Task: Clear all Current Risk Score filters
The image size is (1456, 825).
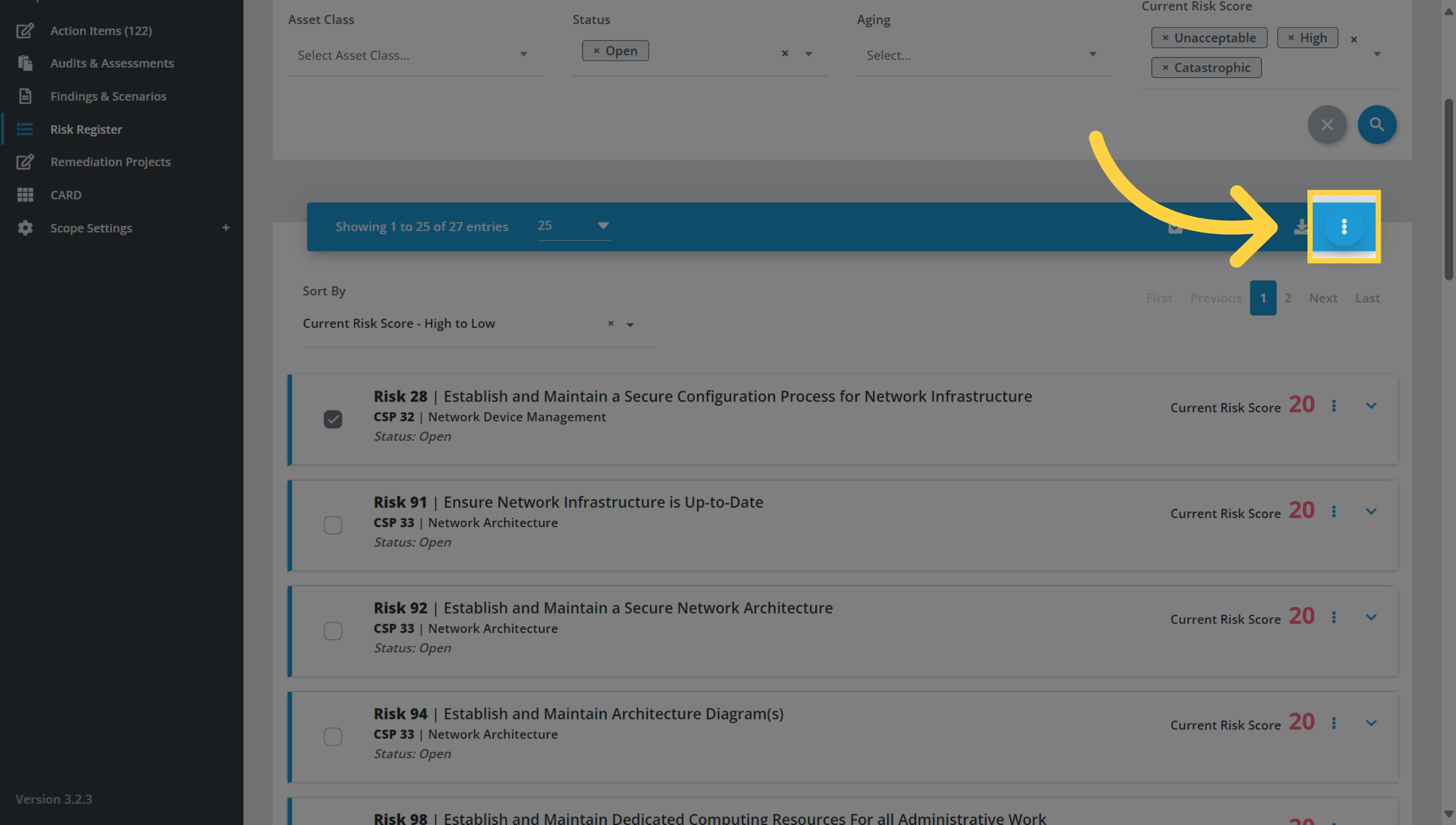Action: (x=1354, y=39)
